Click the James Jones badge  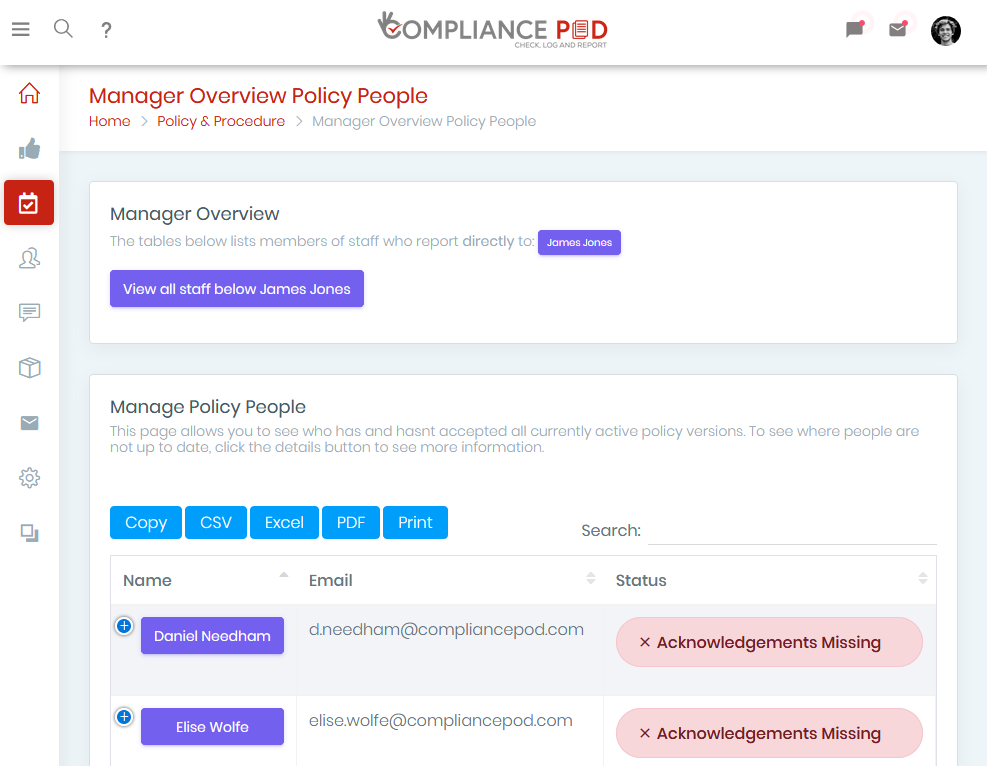coord(579,242)
